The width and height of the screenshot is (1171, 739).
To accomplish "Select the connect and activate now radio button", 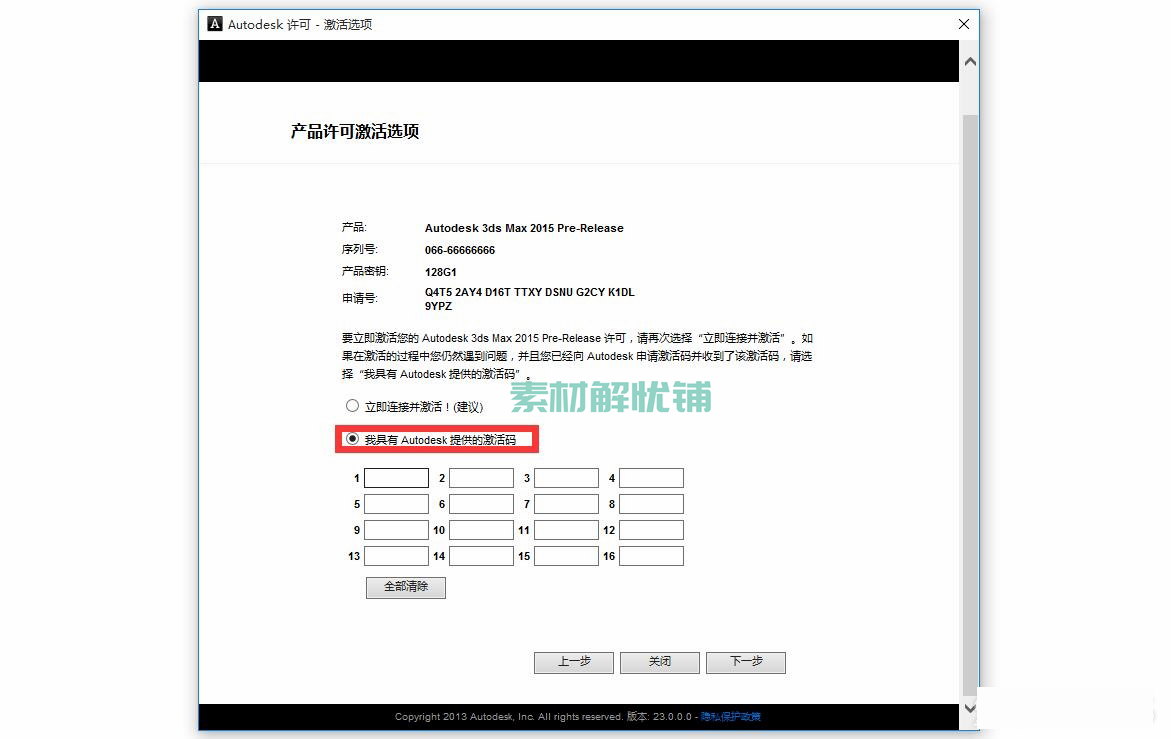I will pos(352,405).
